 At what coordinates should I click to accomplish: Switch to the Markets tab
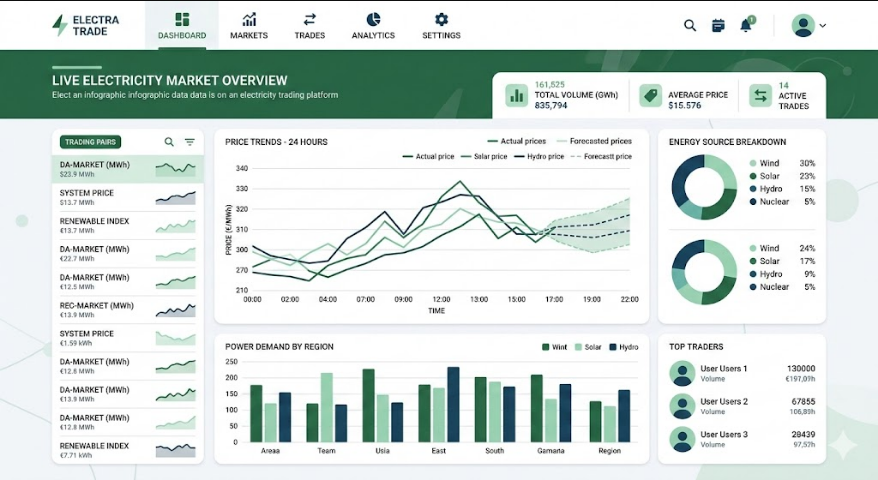click(249, 26)
